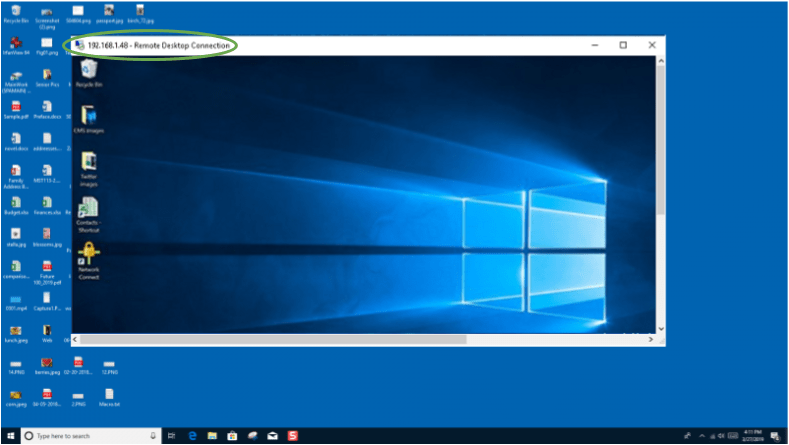Open the 2.PNG file on the desktop
The width and height of the screenshot is (789, 445).
[78, 399]
